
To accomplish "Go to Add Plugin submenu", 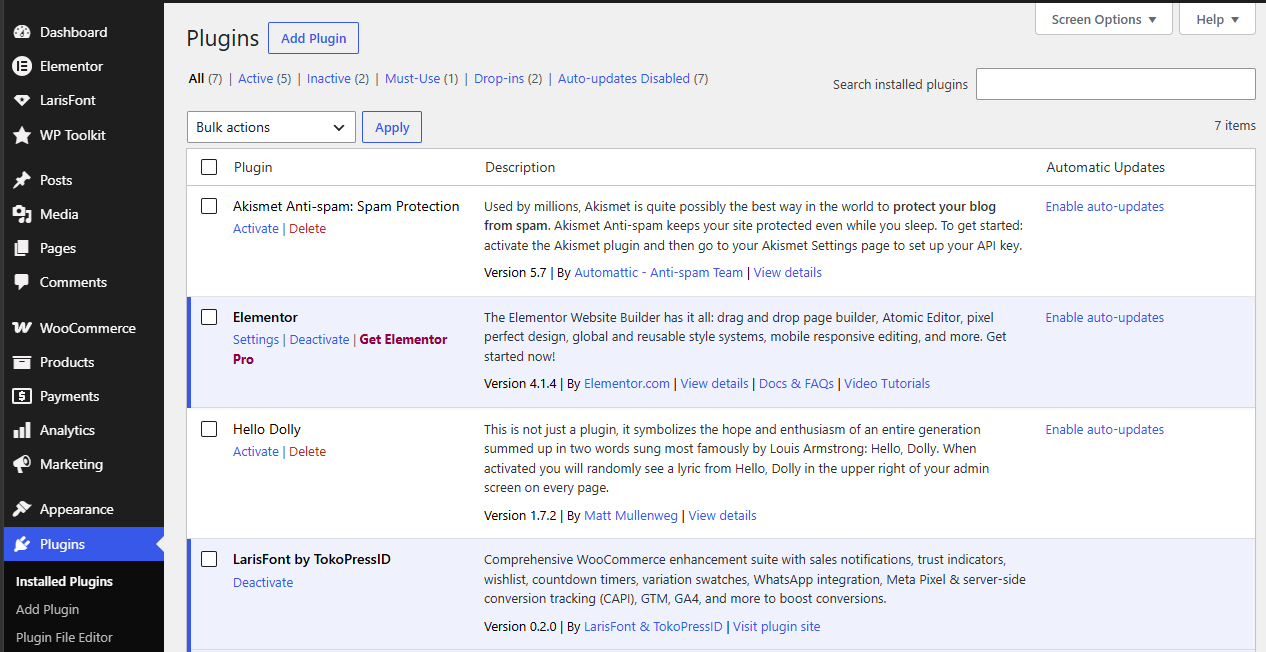I will point(47,609).
